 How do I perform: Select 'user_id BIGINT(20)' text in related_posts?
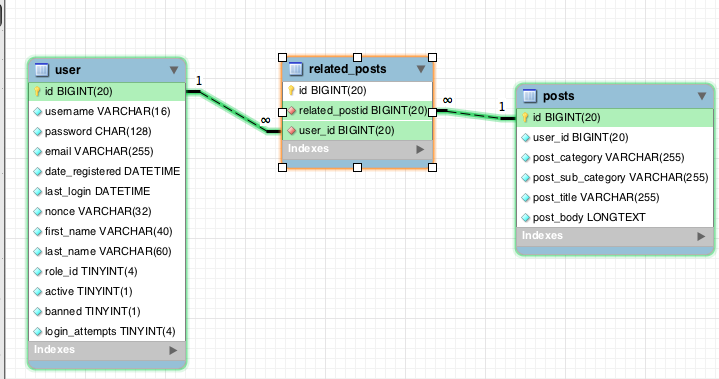[x=347, y=131]
